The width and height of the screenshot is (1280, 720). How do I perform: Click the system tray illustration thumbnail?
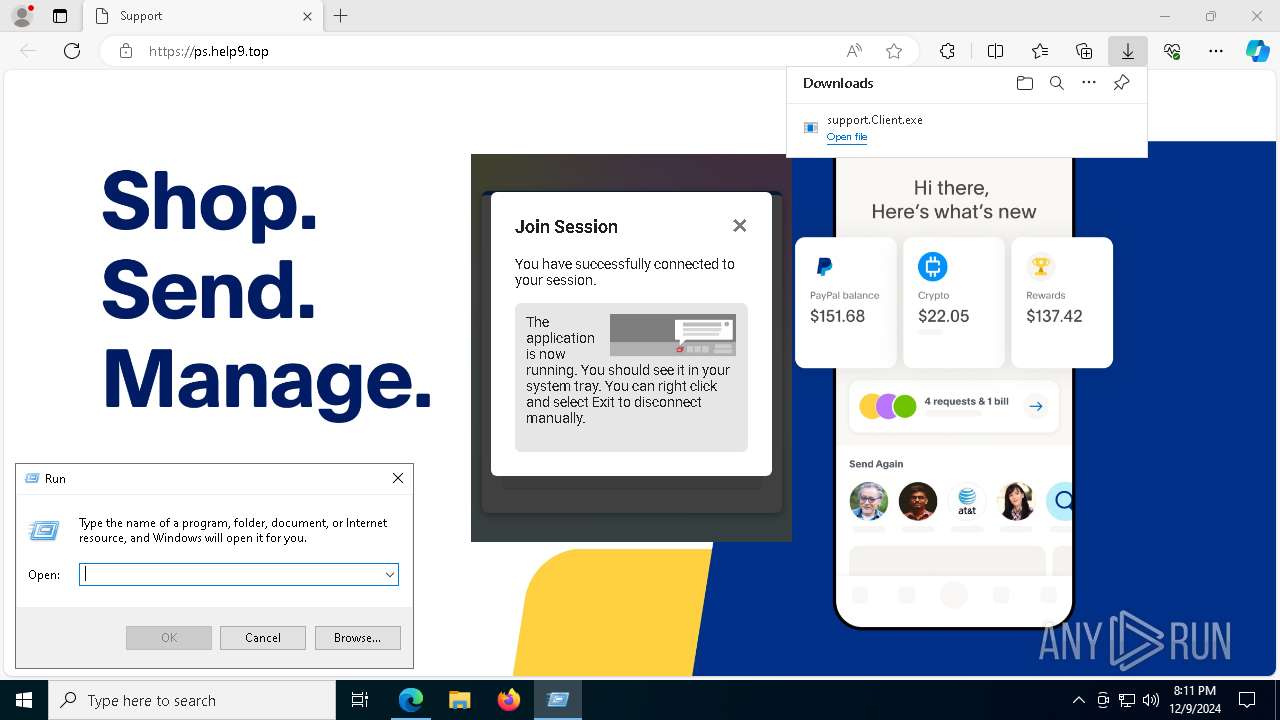[x=673, y=335]
